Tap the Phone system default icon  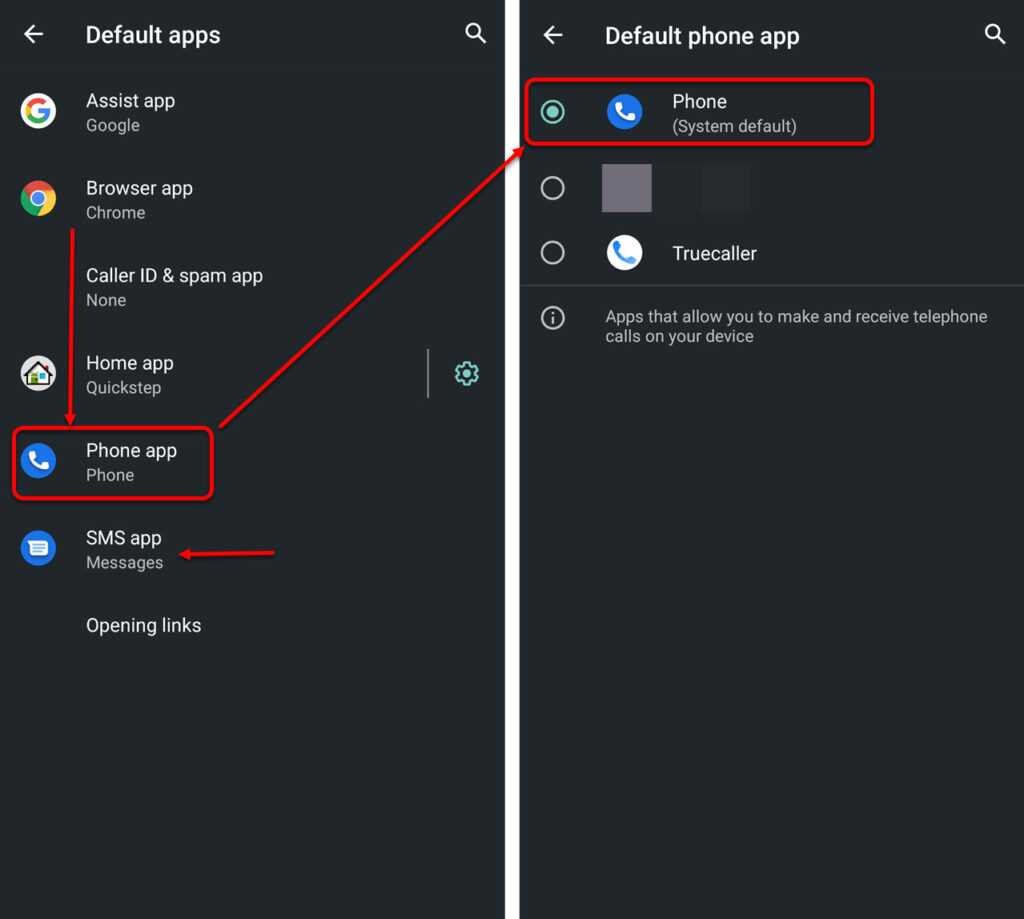click(x=624, y=112)
